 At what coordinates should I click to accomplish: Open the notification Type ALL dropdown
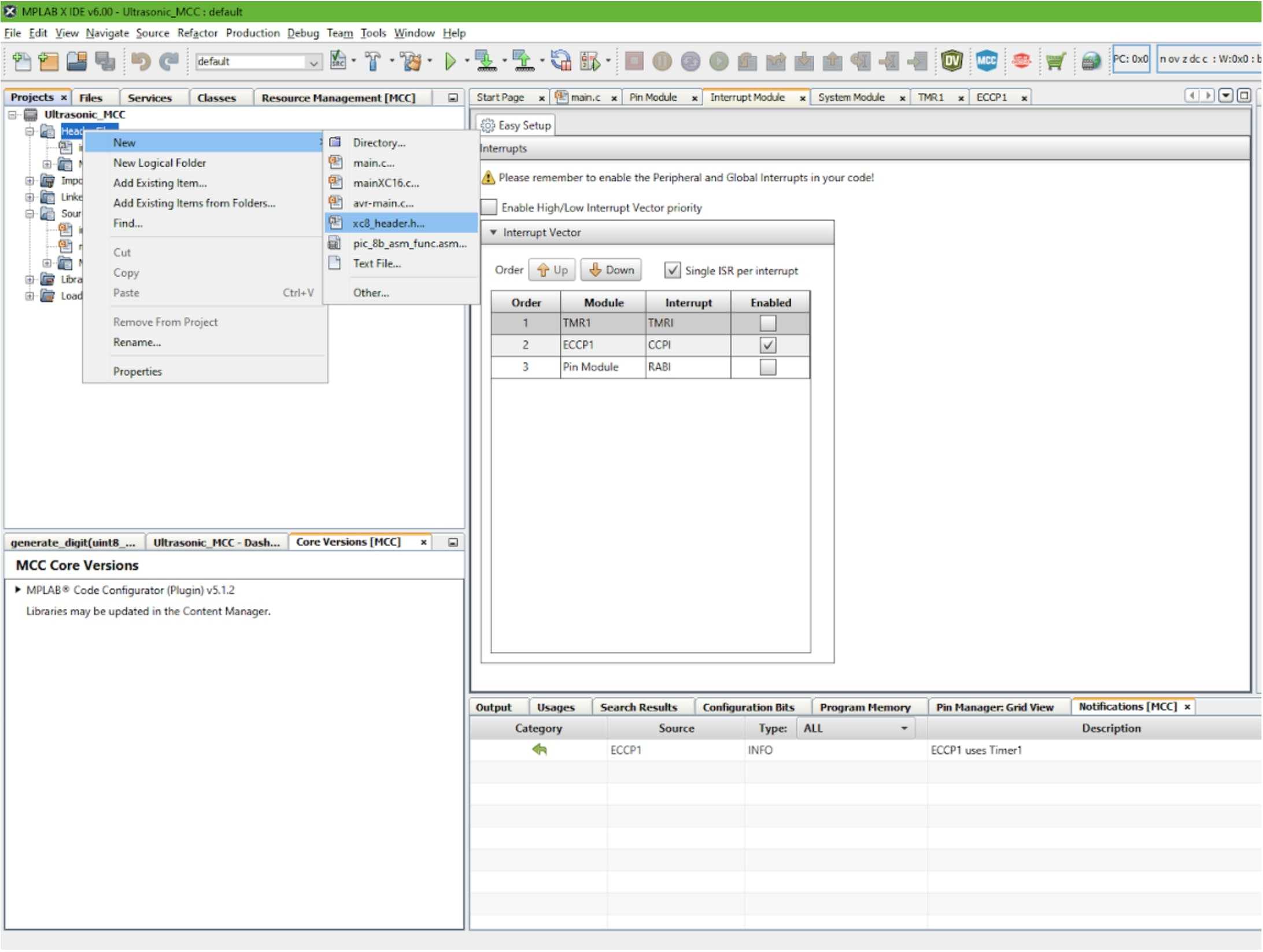(855, 729)
